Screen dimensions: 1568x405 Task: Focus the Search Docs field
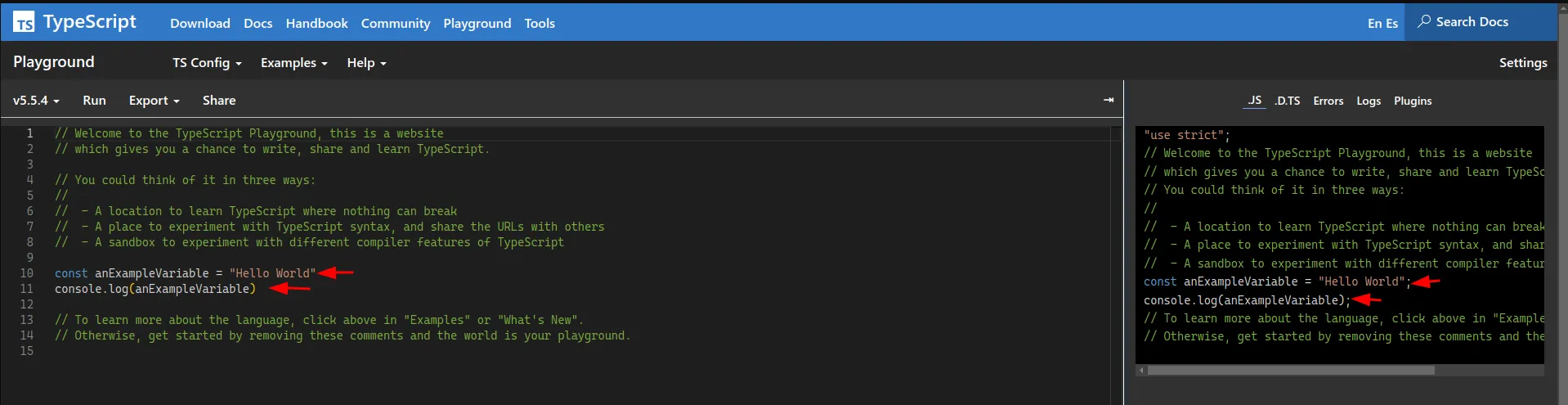click(1481, 22)
